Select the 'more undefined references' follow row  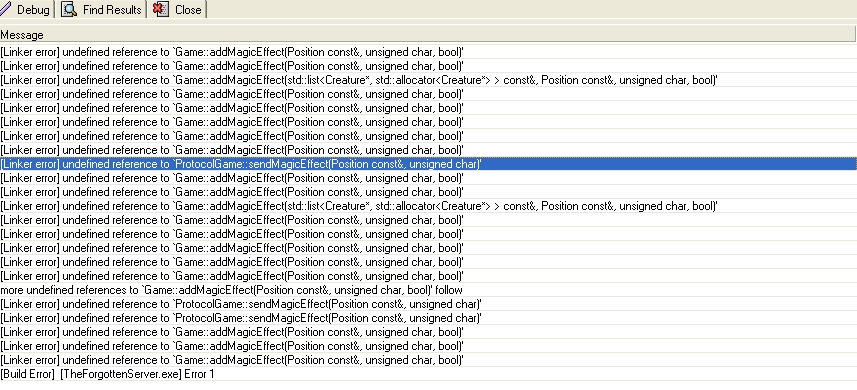tap(428, 290)
